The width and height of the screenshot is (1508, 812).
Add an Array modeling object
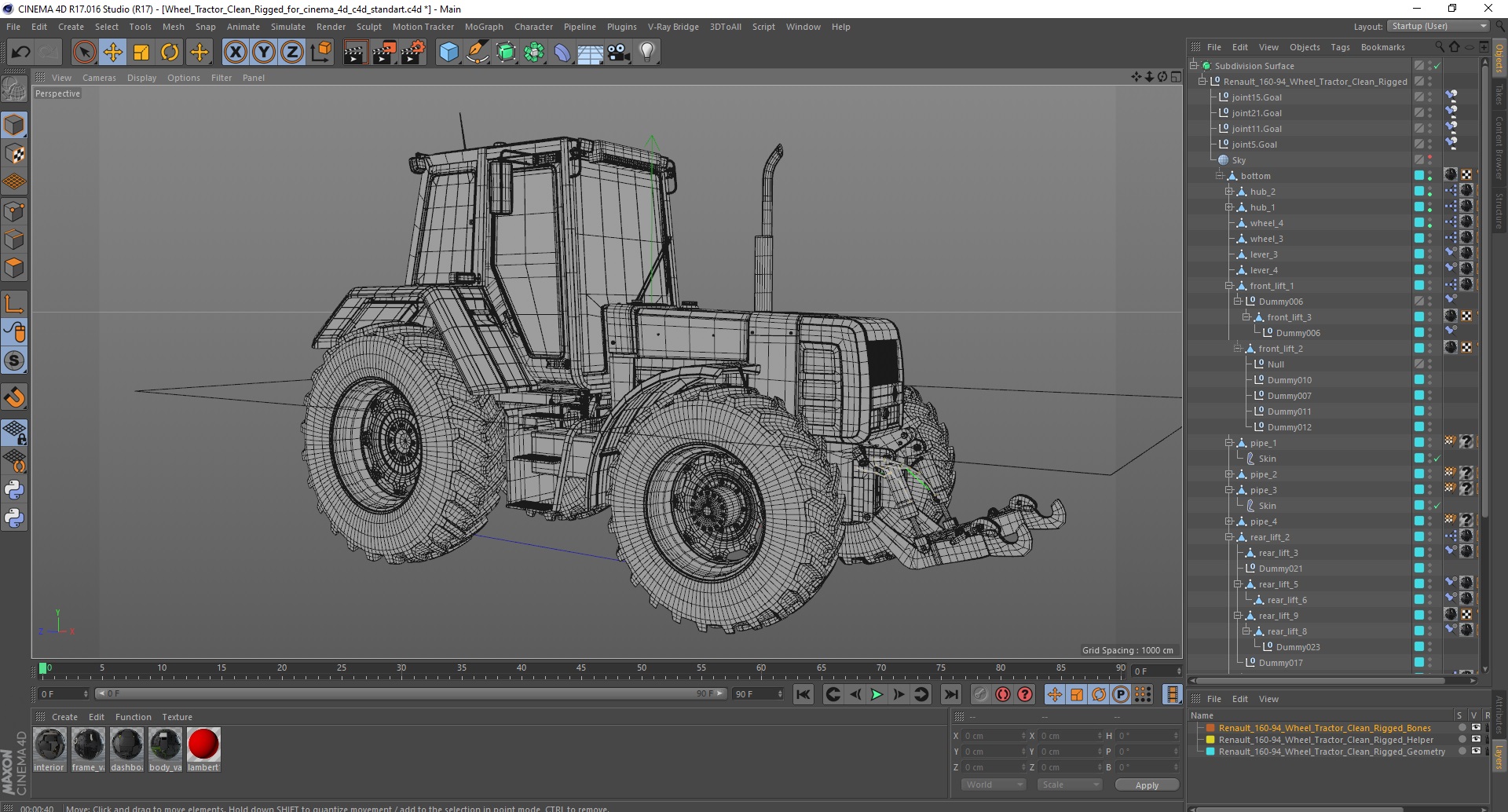(x=534, y=53)
